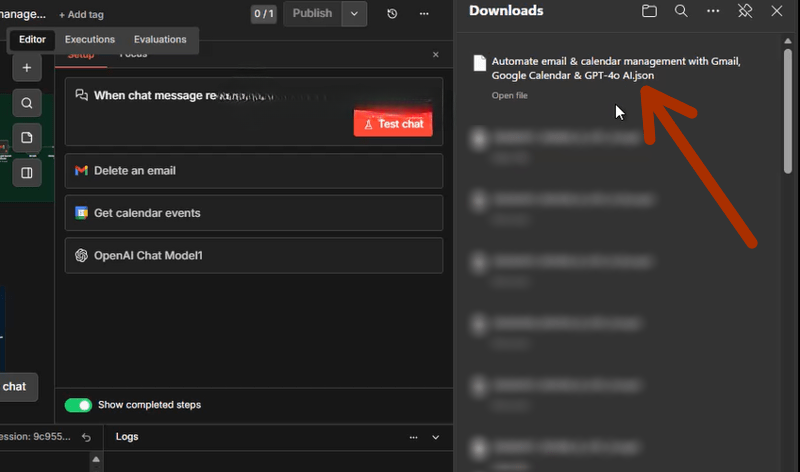Image resolution: width=800 pixels, height=472 pixels.
Task: Select the Delete an email step
Action: pos(254,171)
